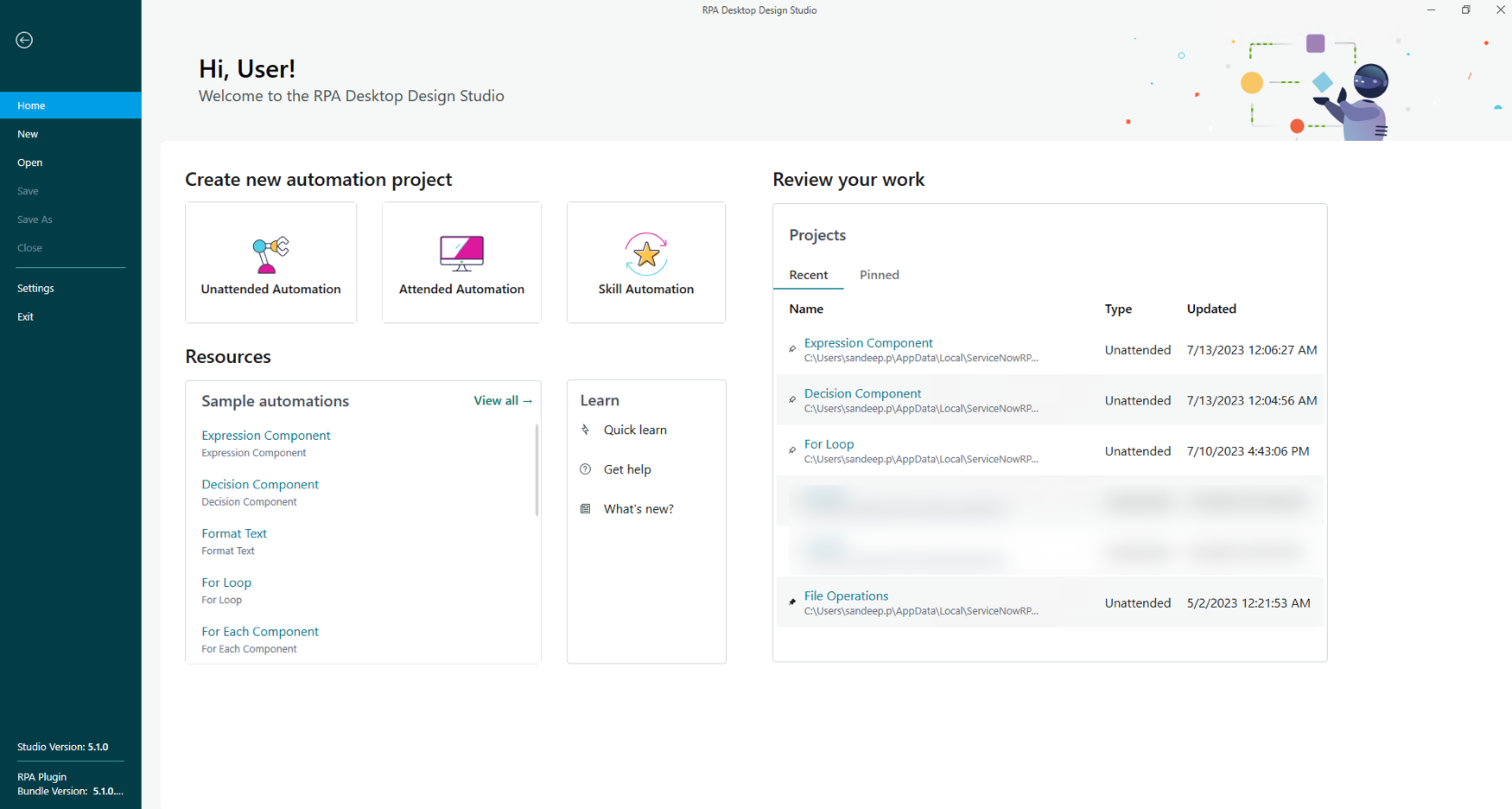1512x809 pixels.
Task: Click the 7/13/2023 12:06:27 AM date
Action: (1252, 350)
